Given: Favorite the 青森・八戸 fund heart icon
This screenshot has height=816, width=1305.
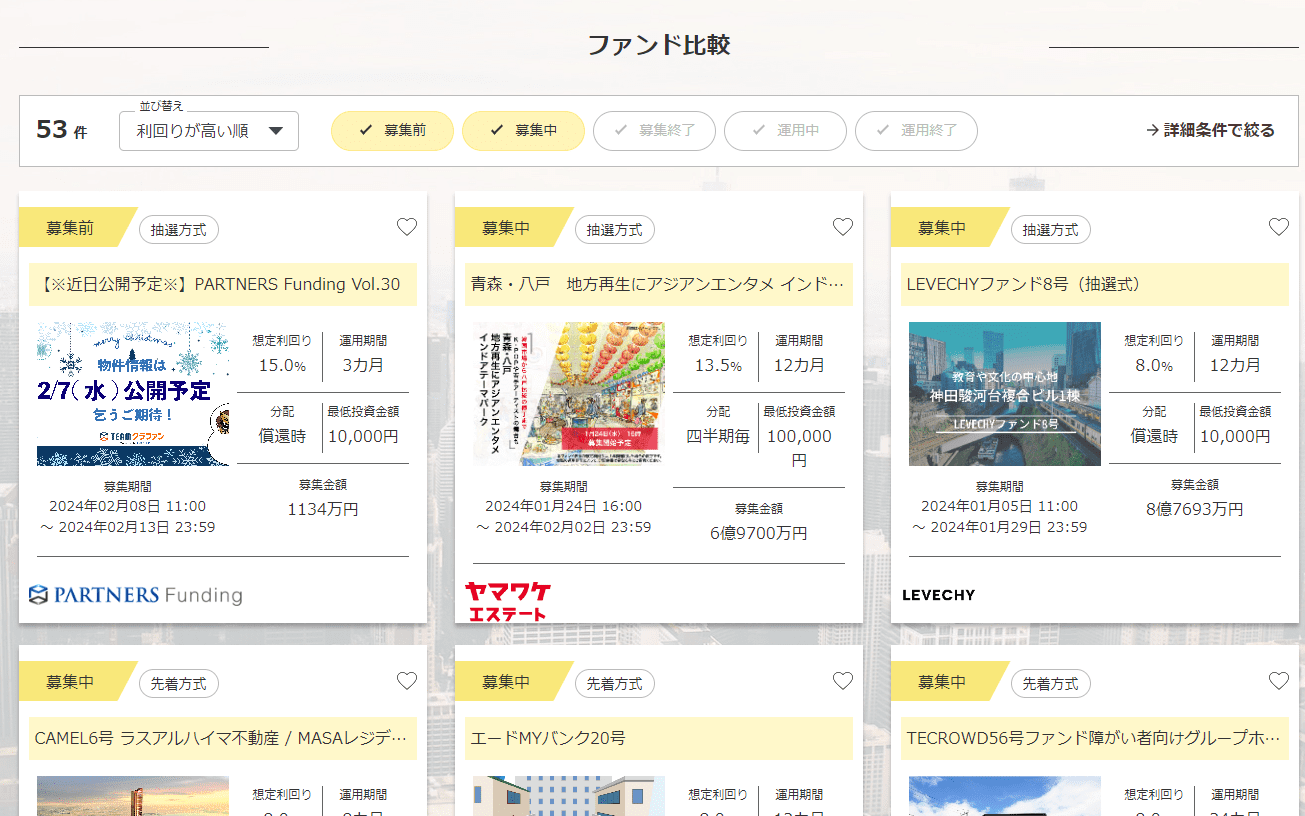Looking at the screenshot, I should coord(843,227).
